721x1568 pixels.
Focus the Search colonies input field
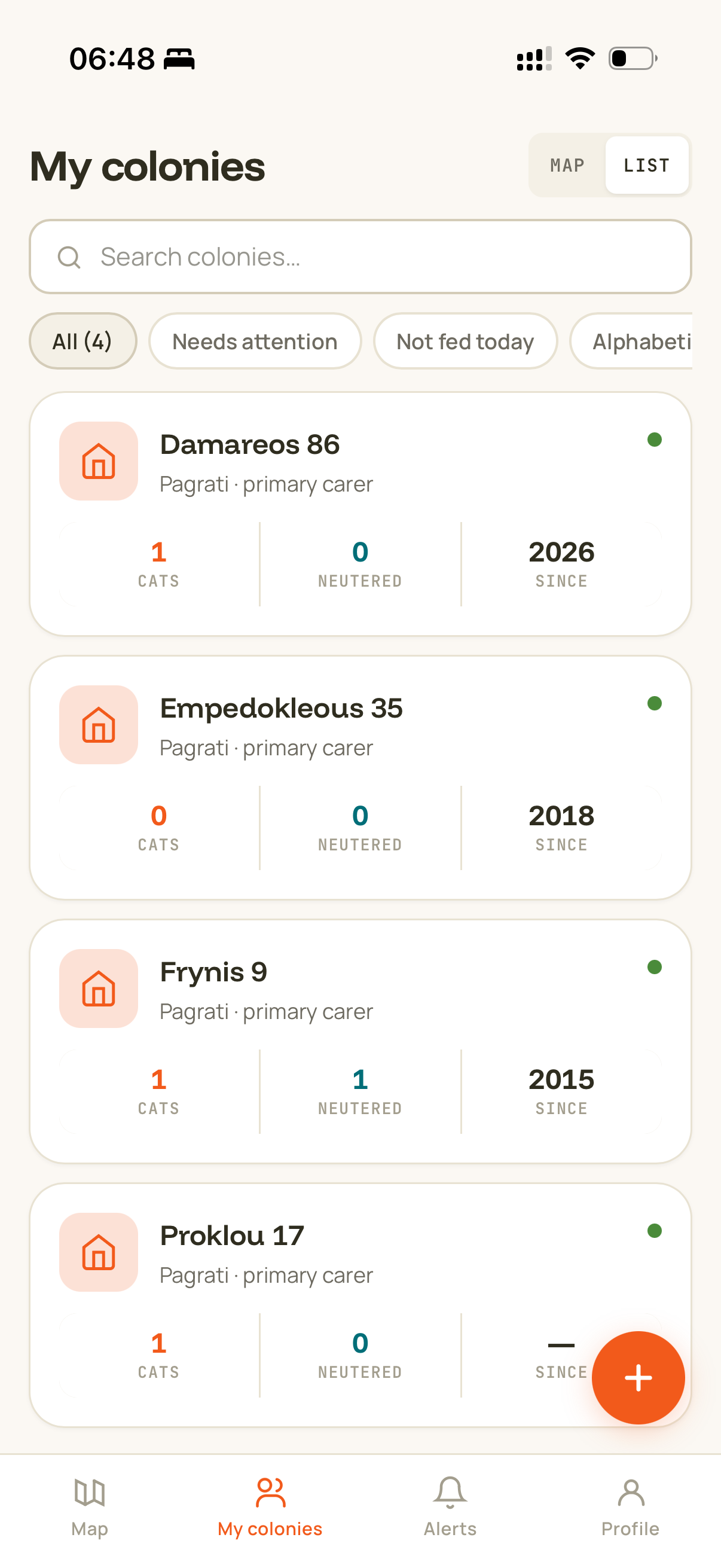[360, 257]
